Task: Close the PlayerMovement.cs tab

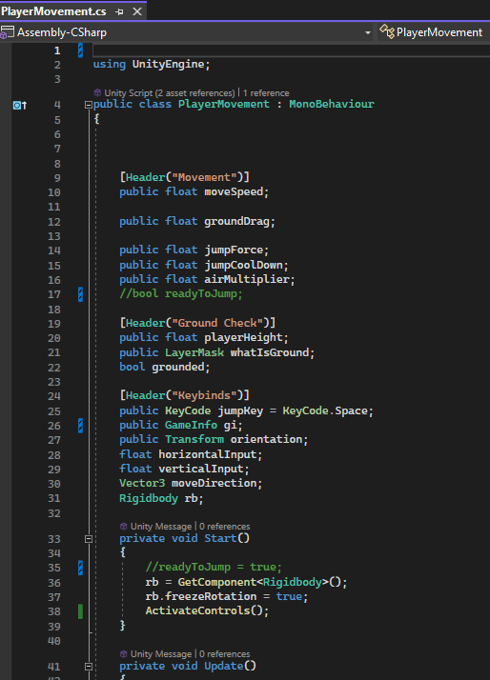Action: [x=137, y=12]
